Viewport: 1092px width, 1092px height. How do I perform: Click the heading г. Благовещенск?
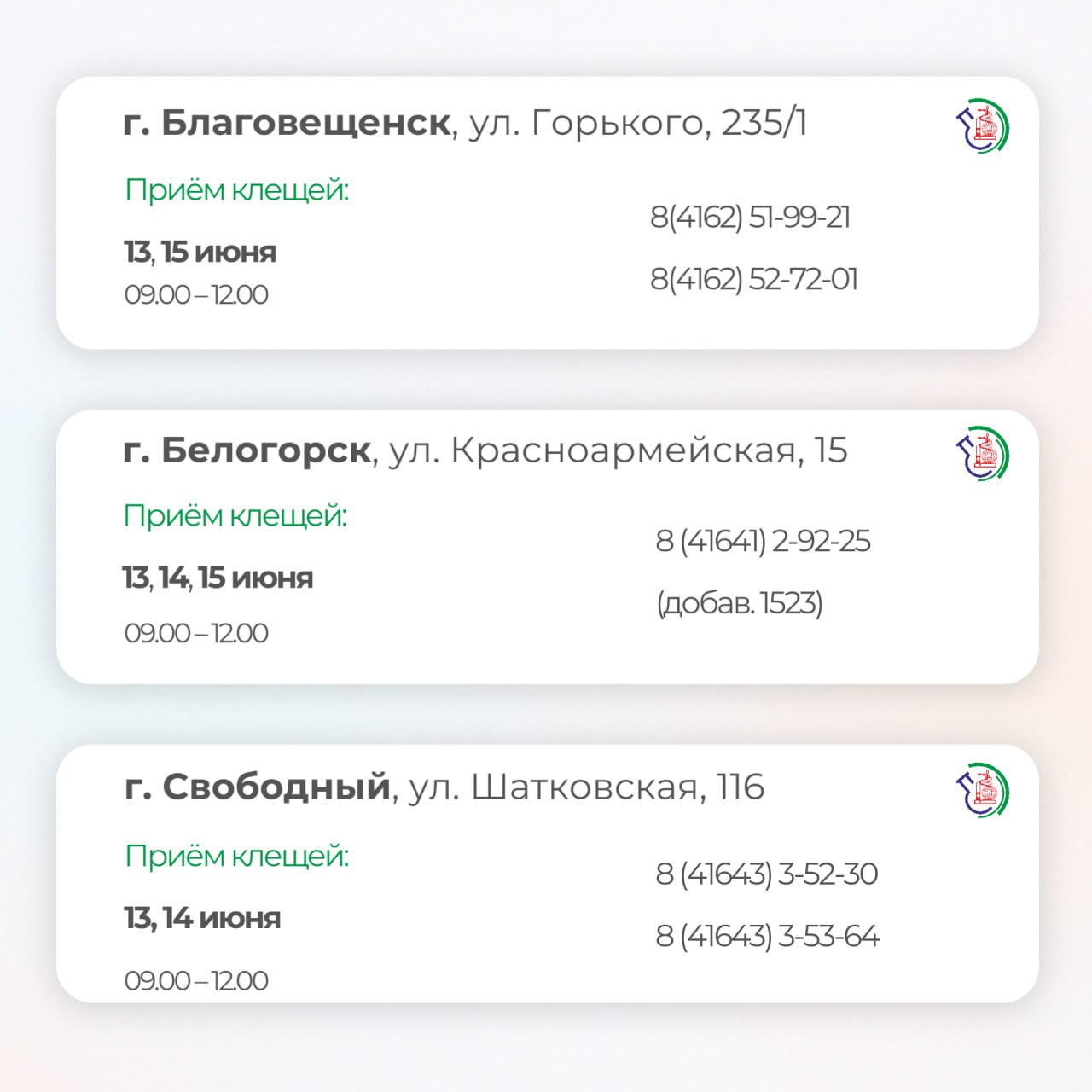[x=287, y=123]
